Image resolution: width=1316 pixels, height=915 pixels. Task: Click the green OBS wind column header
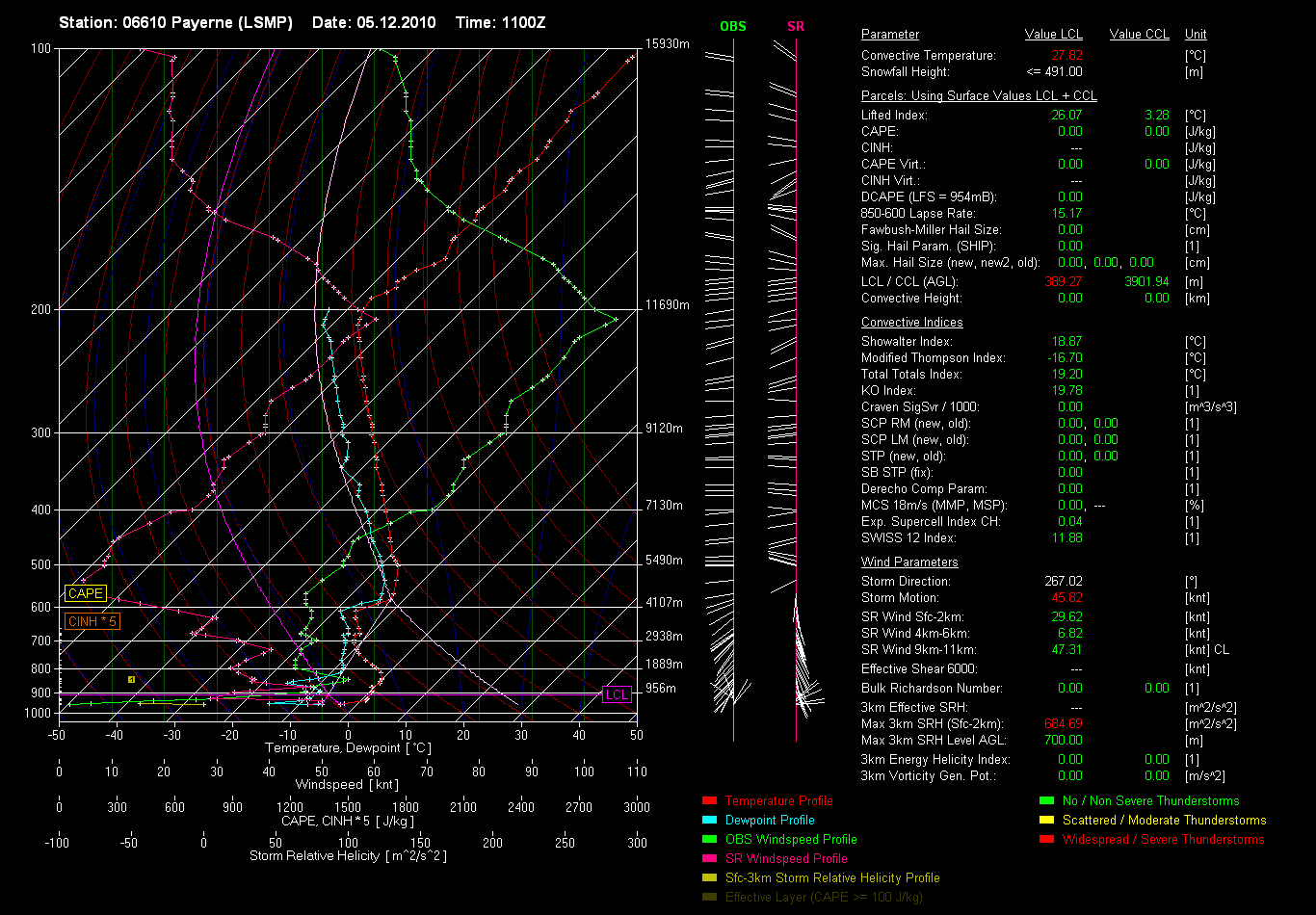733,26
